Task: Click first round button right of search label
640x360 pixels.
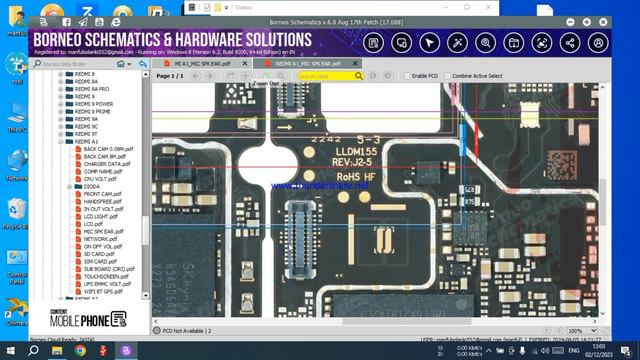Action: click(373, 76)
